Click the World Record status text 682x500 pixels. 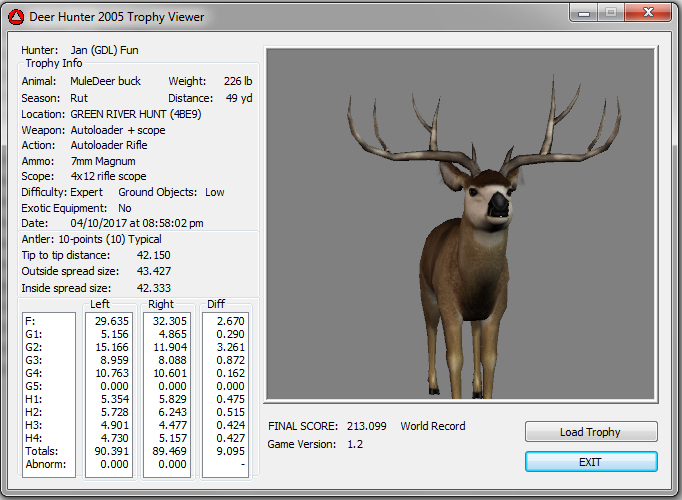tap(432, 426)
